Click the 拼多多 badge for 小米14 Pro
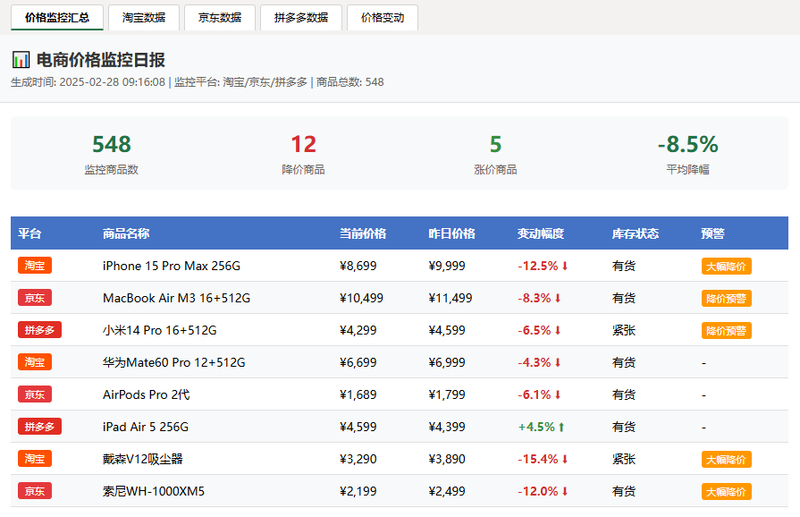Image resolution: width=800 pixels, height=517 pixels. point(40,330)
